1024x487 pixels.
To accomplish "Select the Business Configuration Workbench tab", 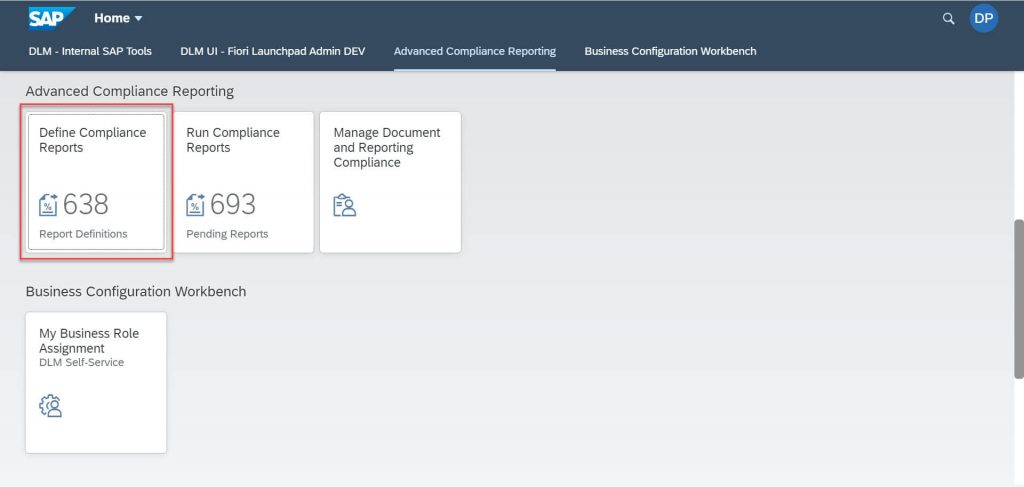I will (670, 51).
